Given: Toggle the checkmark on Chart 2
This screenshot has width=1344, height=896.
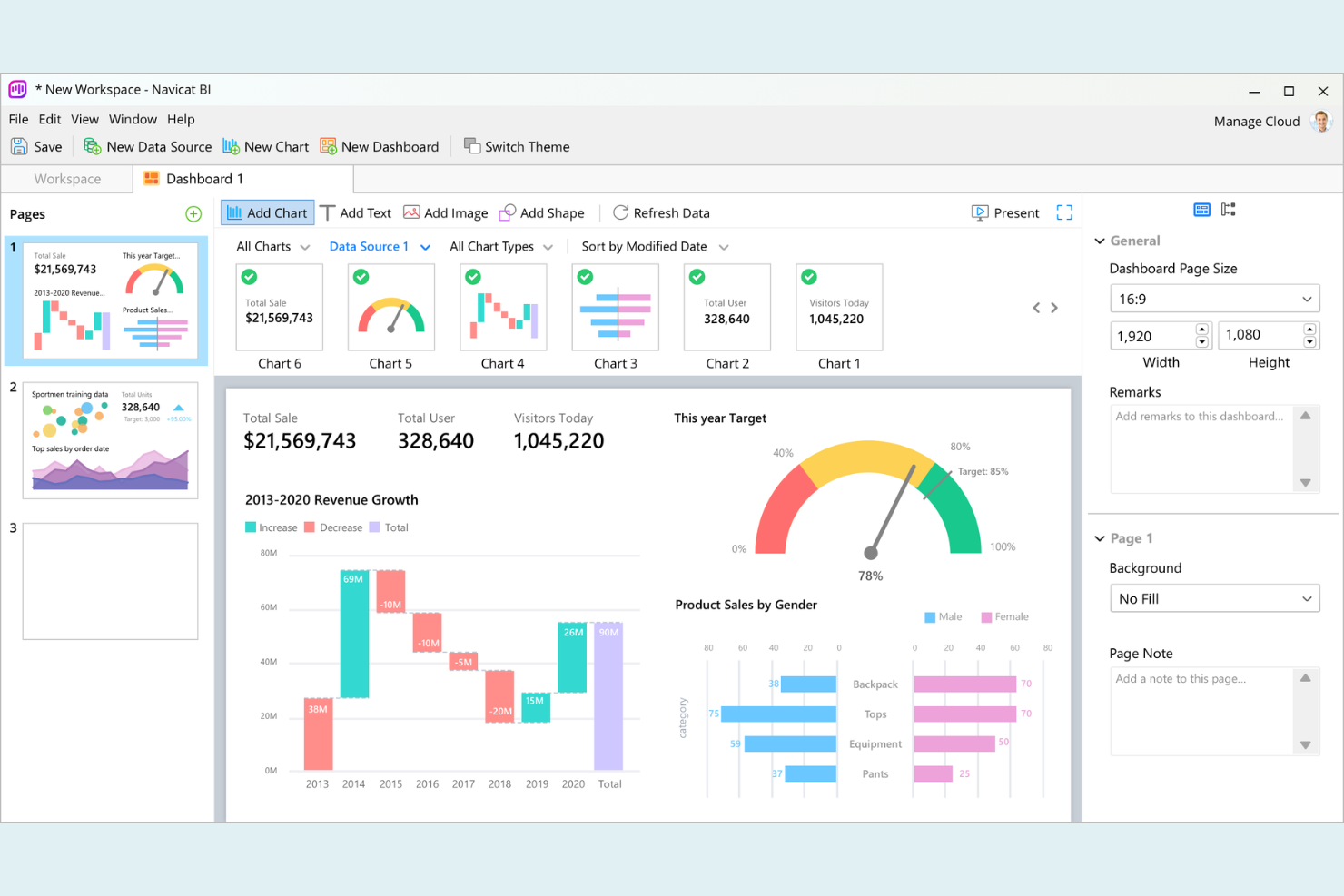Looking at the screenshot, I should pos(697,277).
